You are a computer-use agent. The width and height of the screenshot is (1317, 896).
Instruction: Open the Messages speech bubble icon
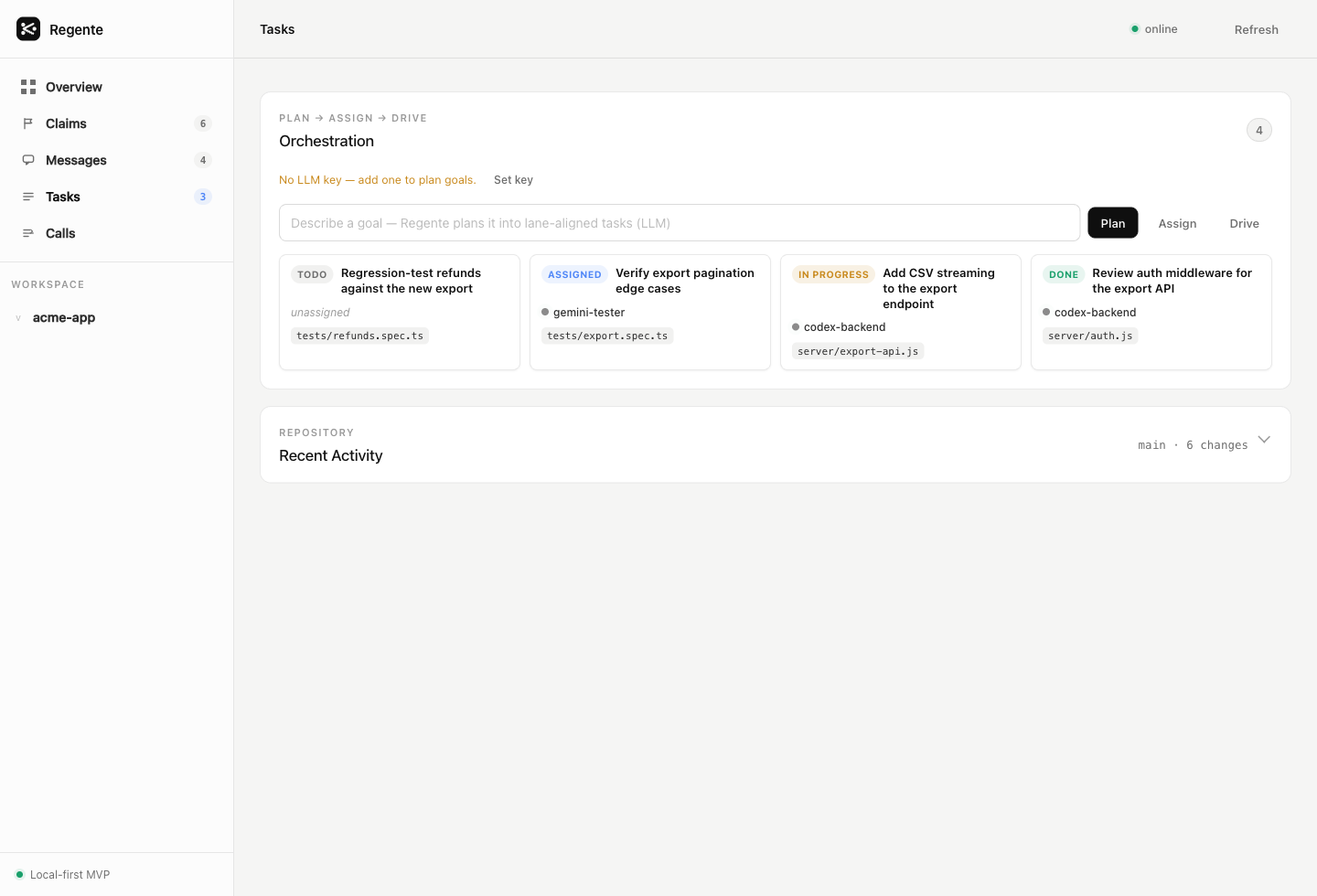pos(28,160)
